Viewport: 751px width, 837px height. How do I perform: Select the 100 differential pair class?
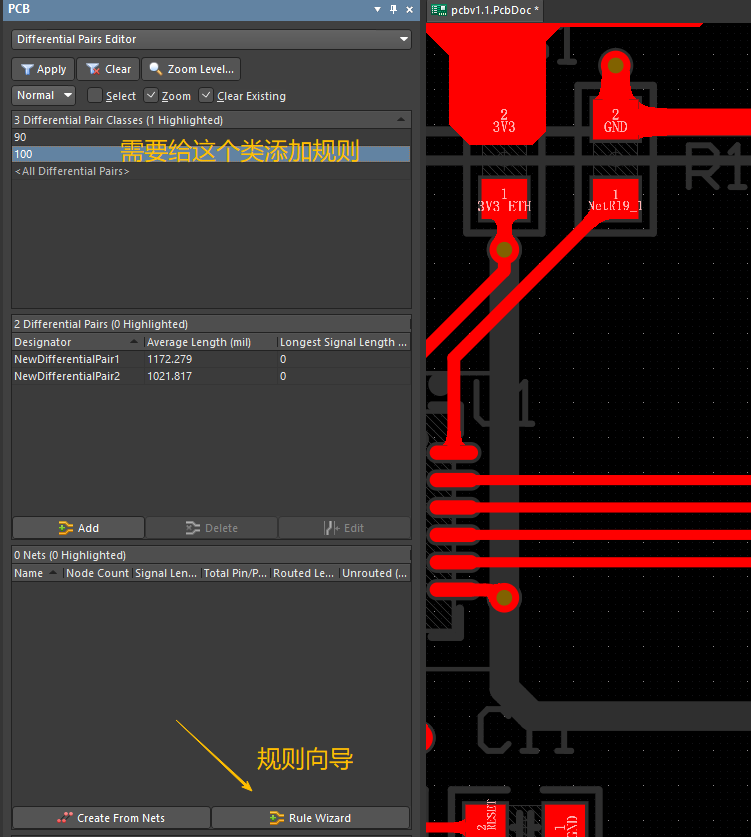pyautogui.click(x=211, y=154)
